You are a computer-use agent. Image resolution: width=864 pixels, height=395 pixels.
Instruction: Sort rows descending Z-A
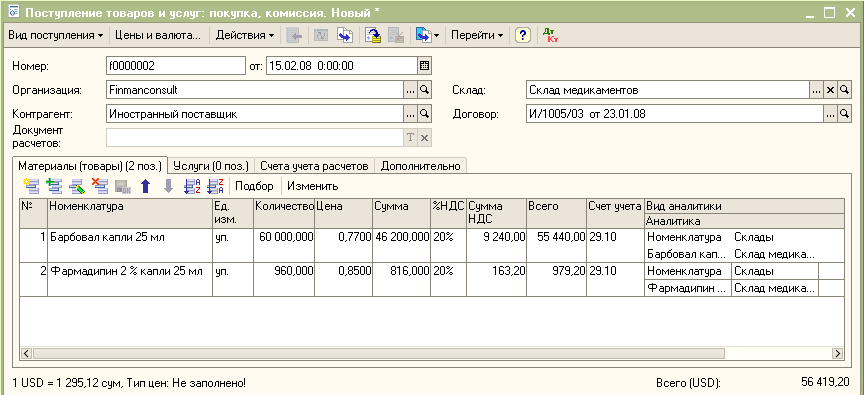pos(214,186)
